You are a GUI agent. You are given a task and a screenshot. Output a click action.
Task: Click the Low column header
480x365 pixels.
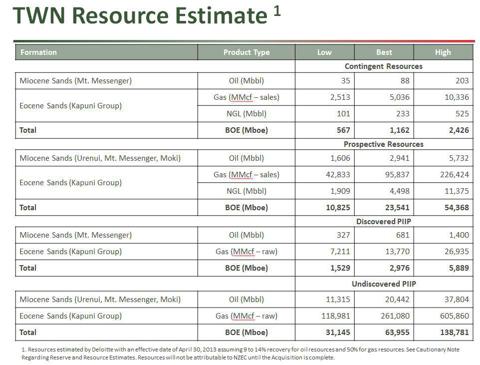[x=325, y=52]
